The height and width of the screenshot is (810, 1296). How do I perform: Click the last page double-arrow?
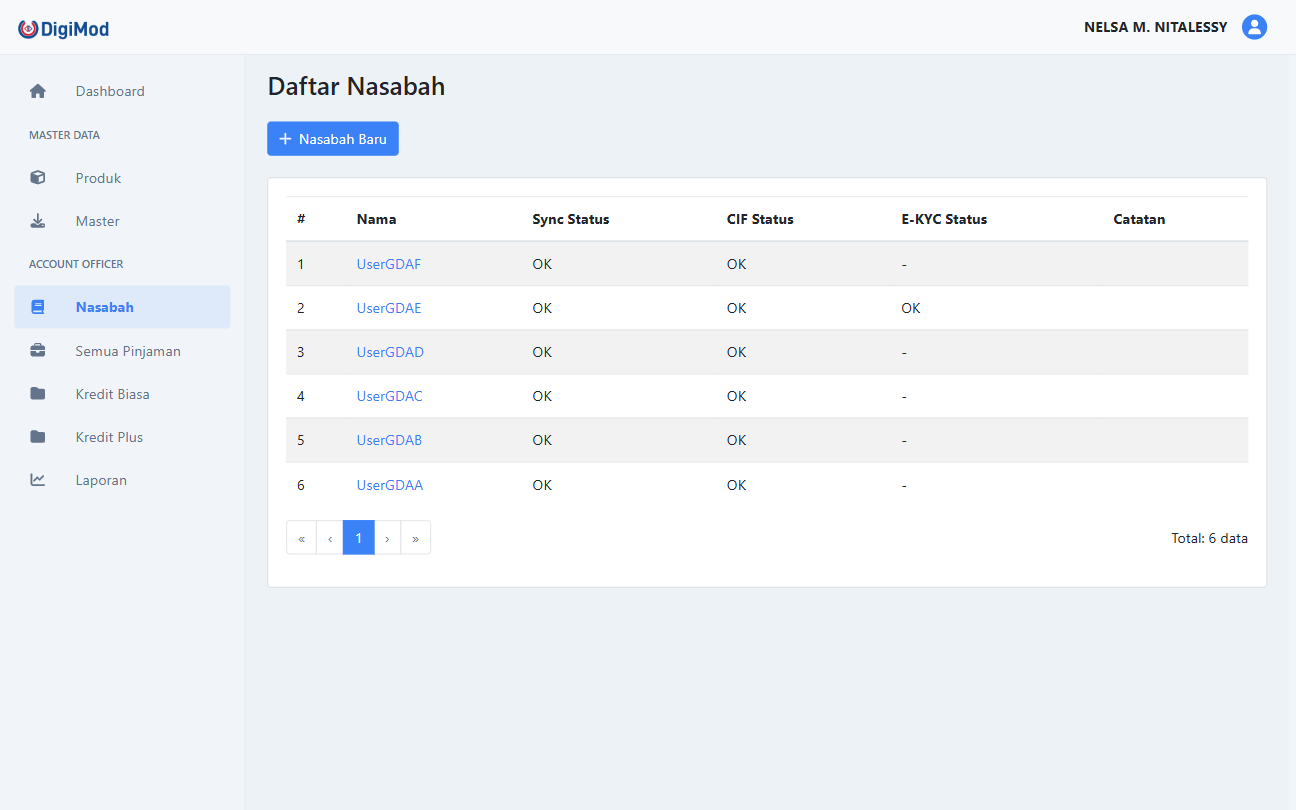(x=416, y=537)
